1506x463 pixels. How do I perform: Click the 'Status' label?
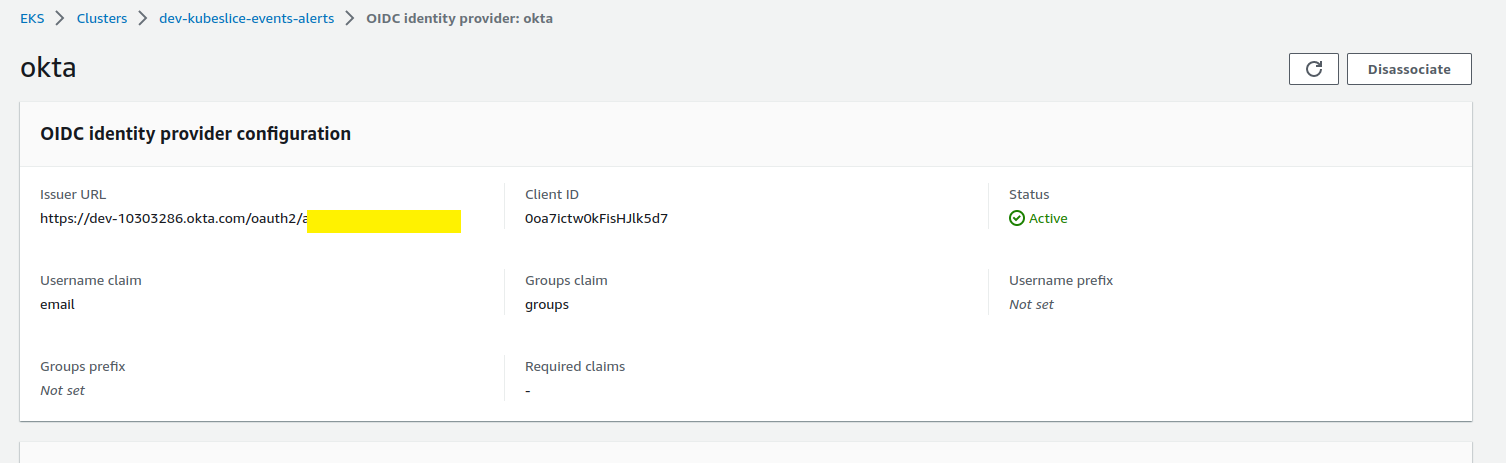point(1029,195)
